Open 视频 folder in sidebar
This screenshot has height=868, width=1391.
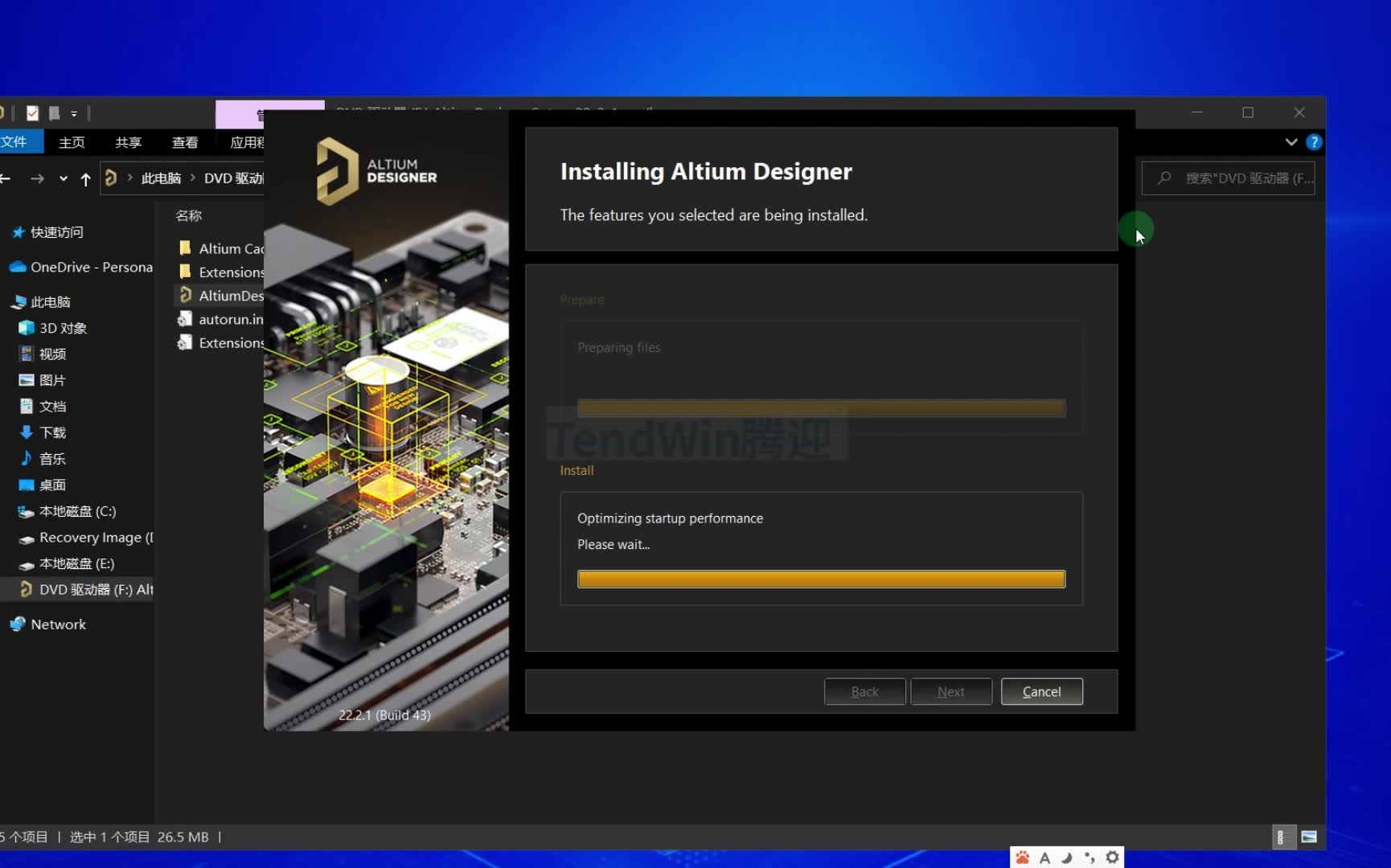coord(43,354)
